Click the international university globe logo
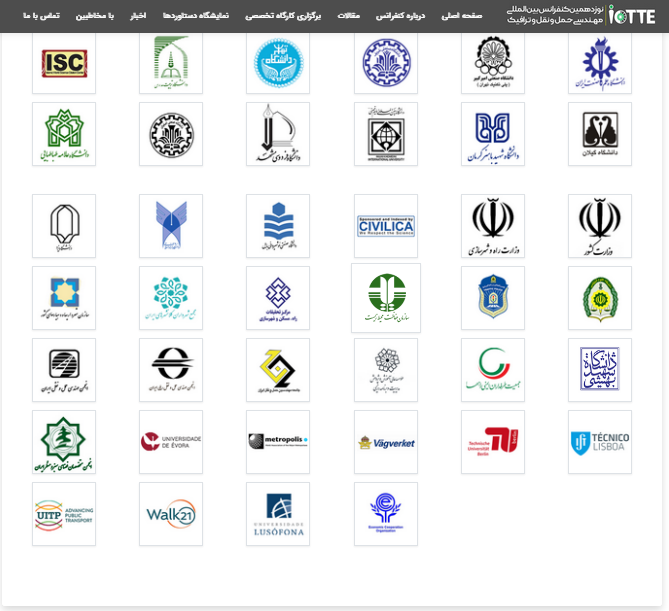Image resolution: width=669 pixels, height=611 pixels. 386,134
